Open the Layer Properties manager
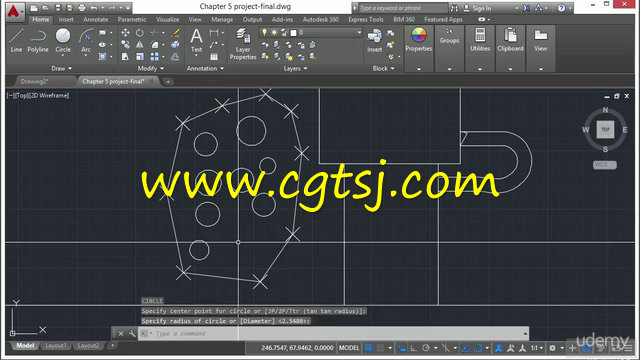Screen dimensions: 640x360 (x=243, y=44)
